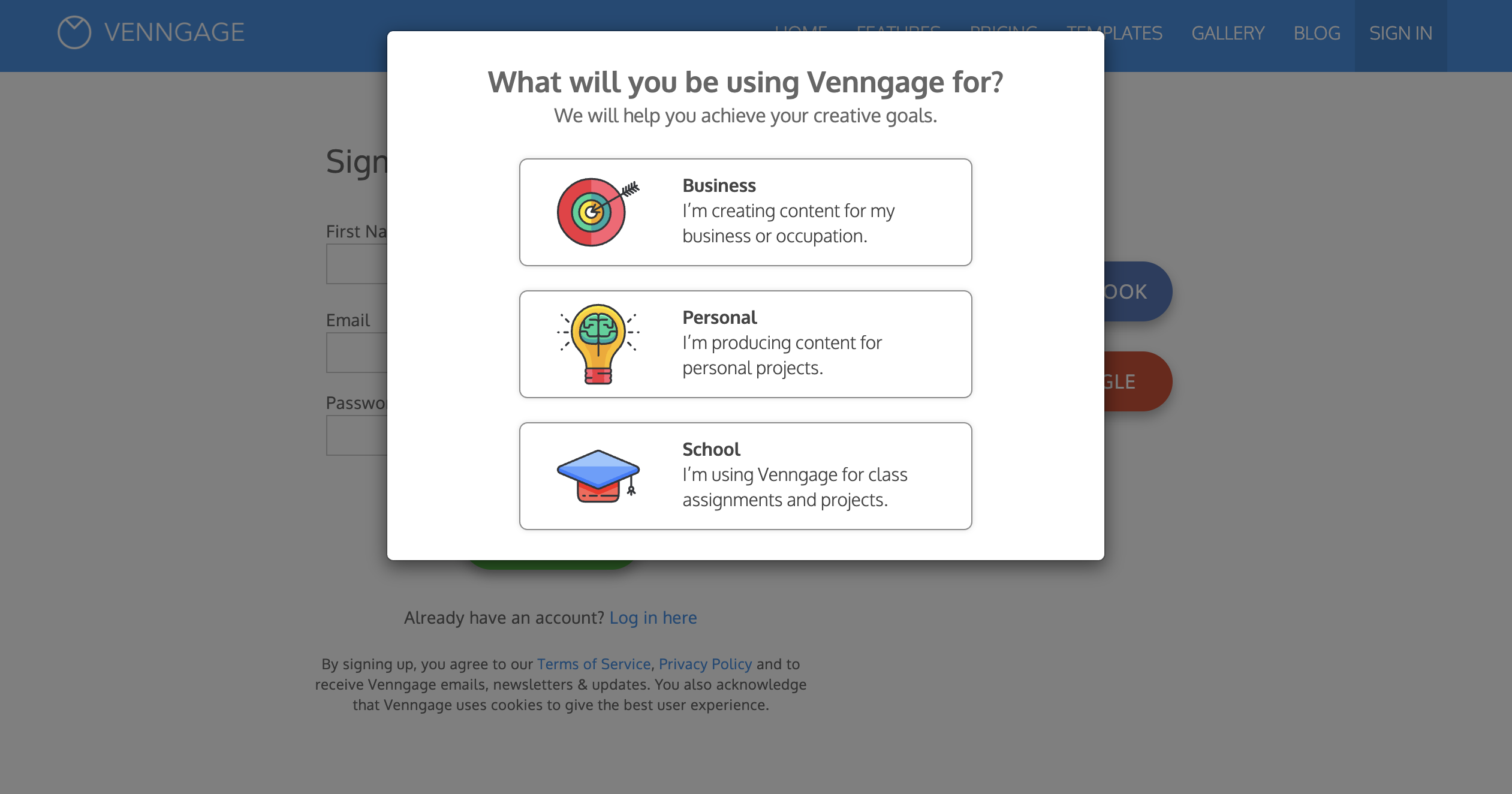Select the Business option radio button
Viewport: 1512px width, 794px height.
745,211
